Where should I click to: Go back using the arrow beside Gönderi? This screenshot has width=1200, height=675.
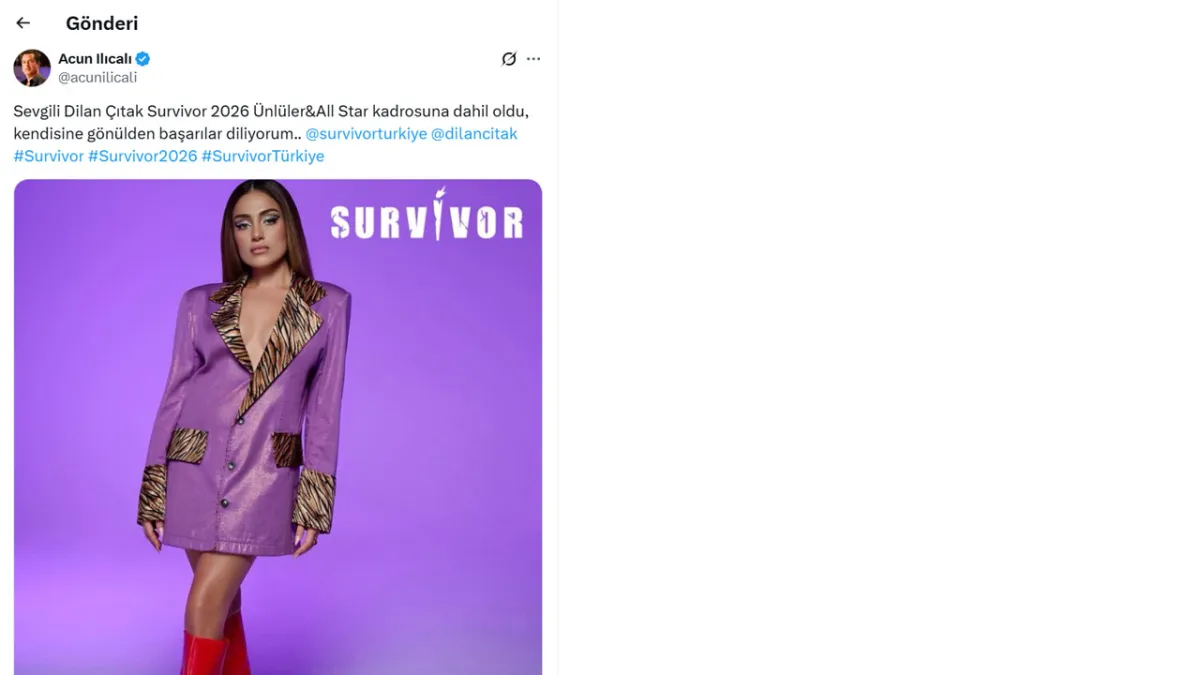(23, 23)
